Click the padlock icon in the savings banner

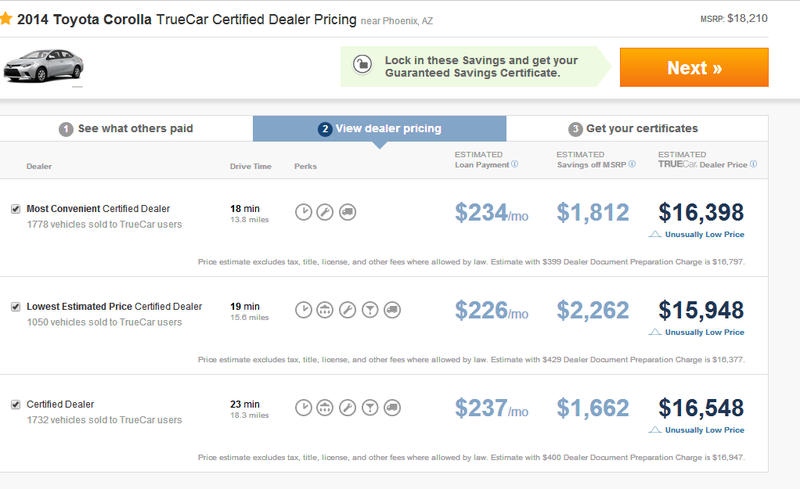pos(362,65)
